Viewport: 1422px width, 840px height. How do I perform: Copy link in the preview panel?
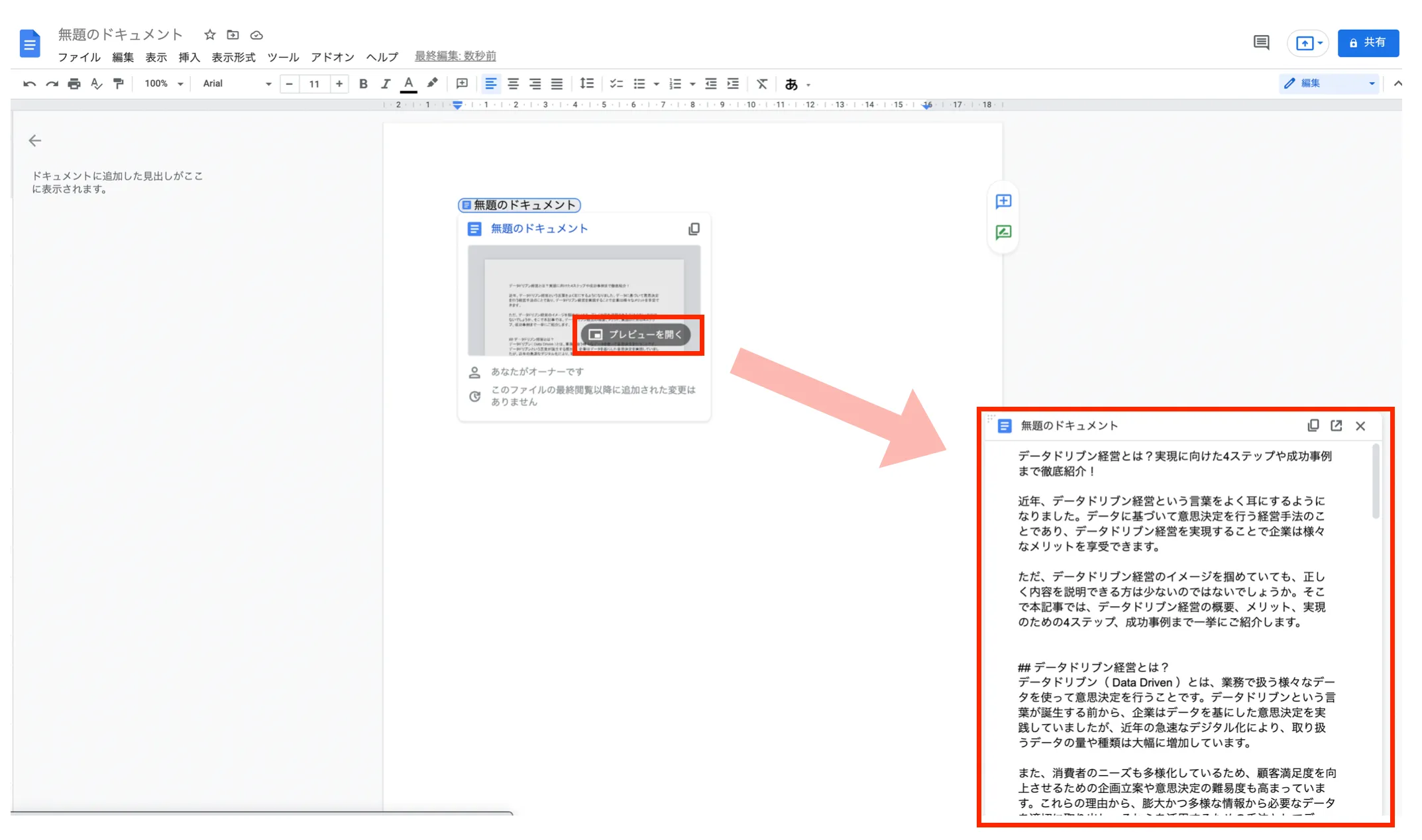[1313, 425]
